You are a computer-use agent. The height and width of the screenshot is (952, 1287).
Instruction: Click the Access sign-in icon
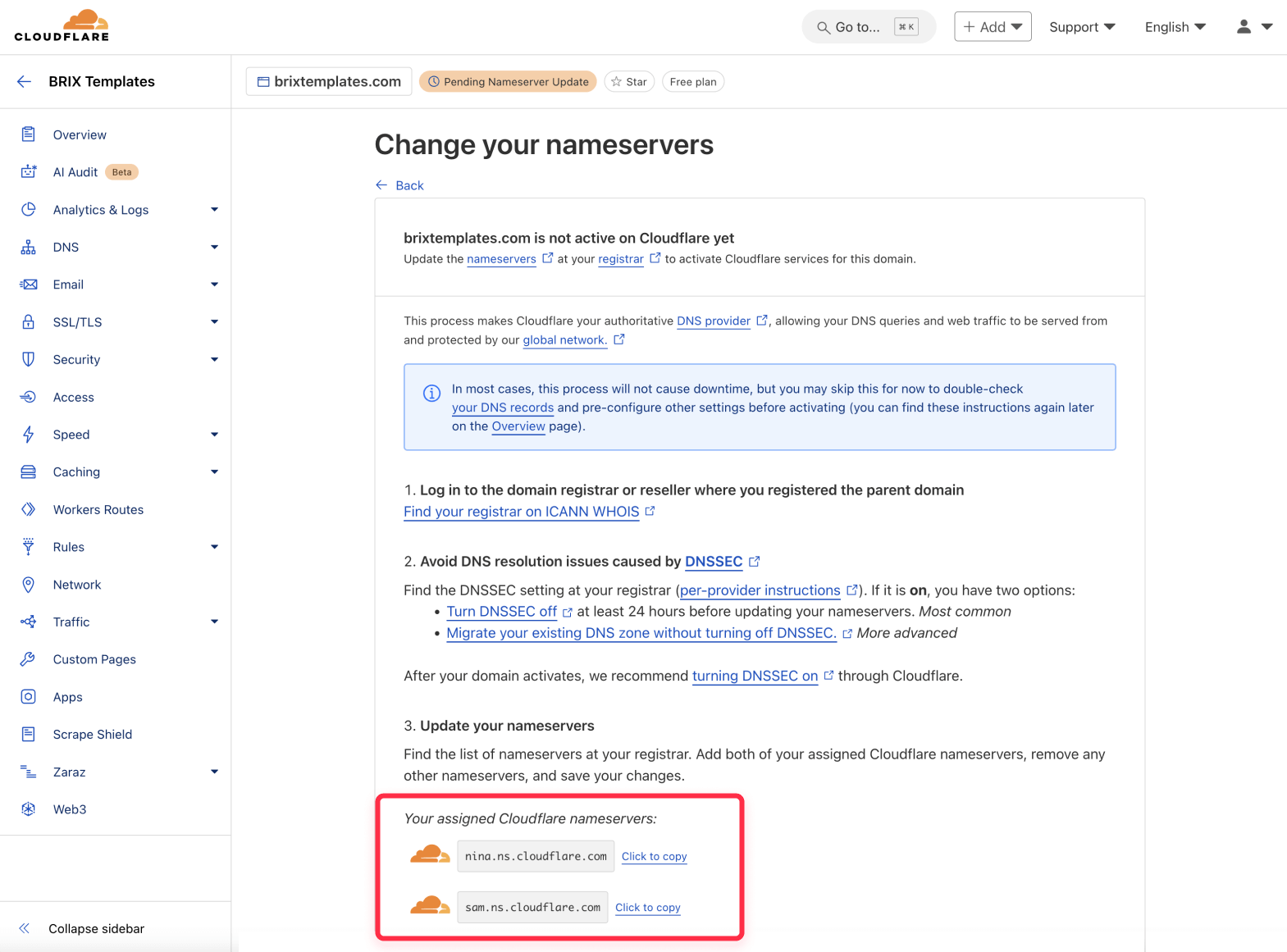point(29,397)
